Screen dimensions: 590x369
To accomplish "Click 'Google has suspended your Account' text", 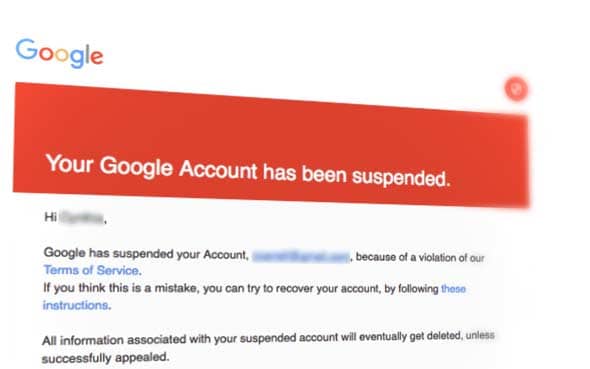I will click(x=146, y=254).
